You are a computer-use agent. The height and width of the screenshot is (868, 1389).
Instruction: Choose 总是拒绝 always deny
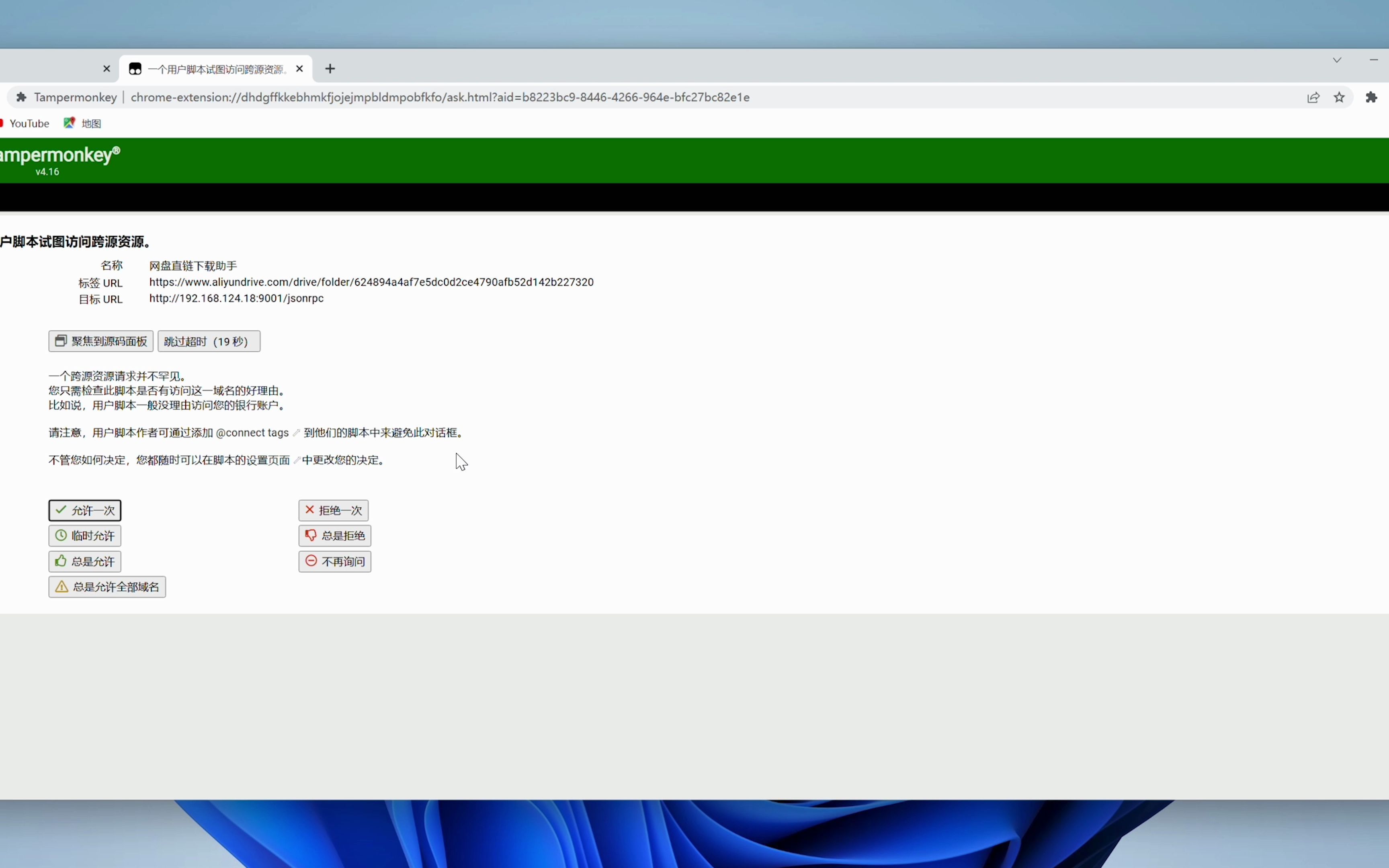(335, 536)
